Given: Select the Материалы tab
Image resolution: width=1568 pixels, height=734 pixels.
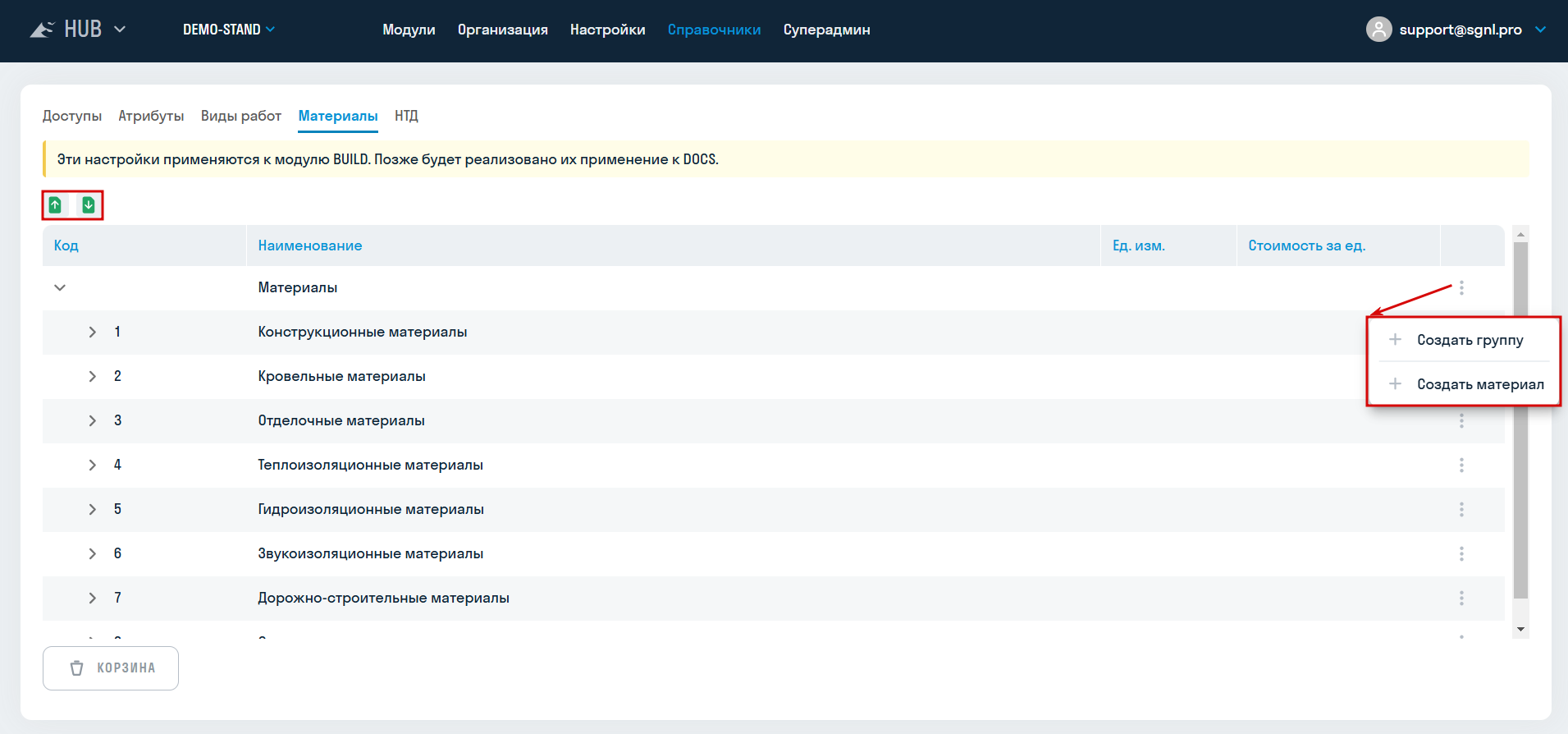Looking at the screenshot, I should (x=338, y=116).
